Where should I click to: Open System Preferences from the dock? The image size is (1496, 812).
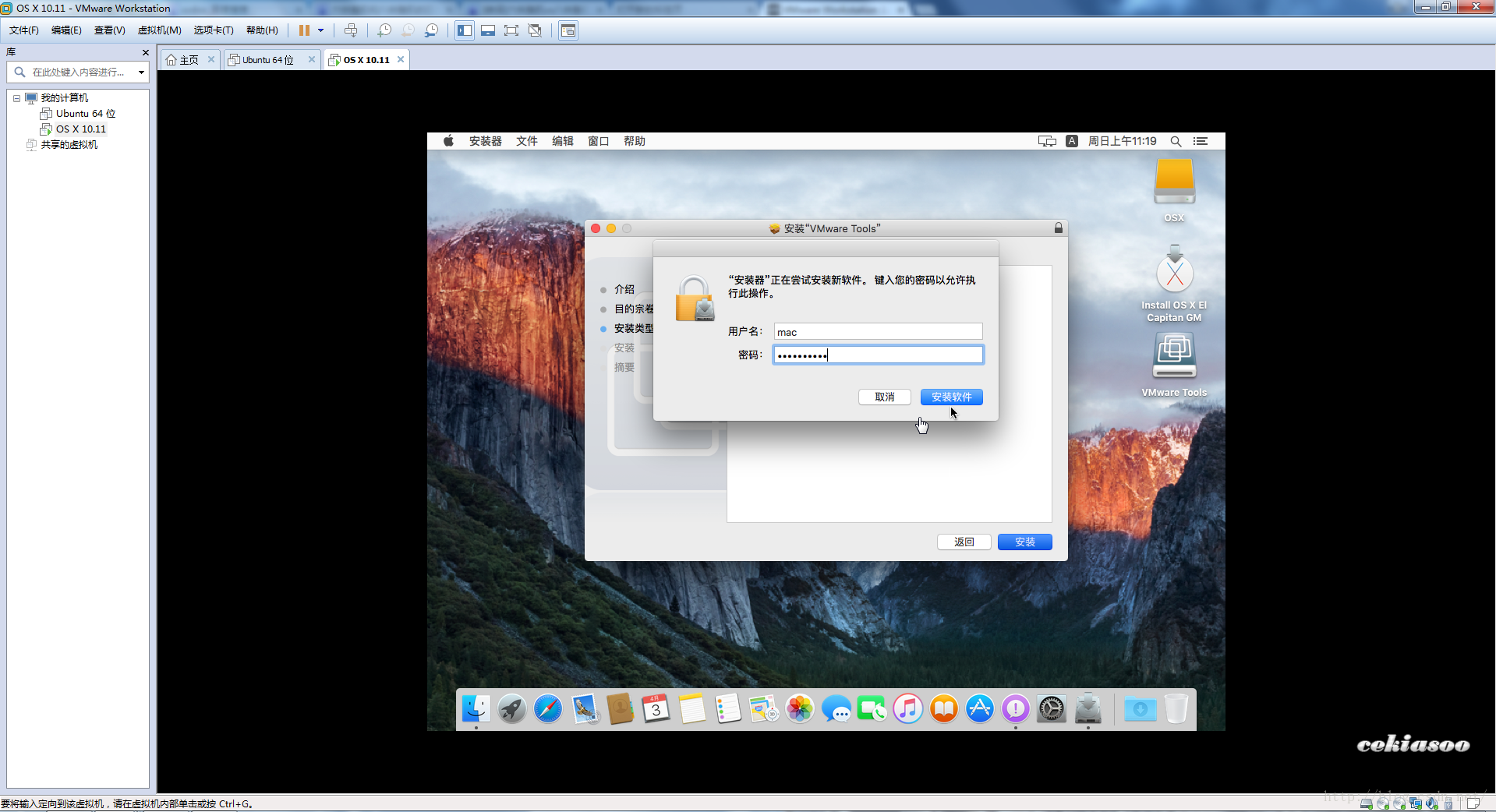(1052, 708)
